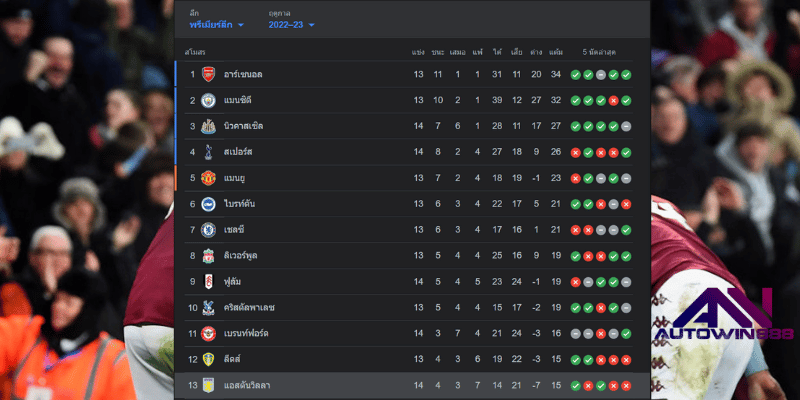
Task: Click the 5 นัดล่าสุด column header
Action: click(x=600, y=53)
